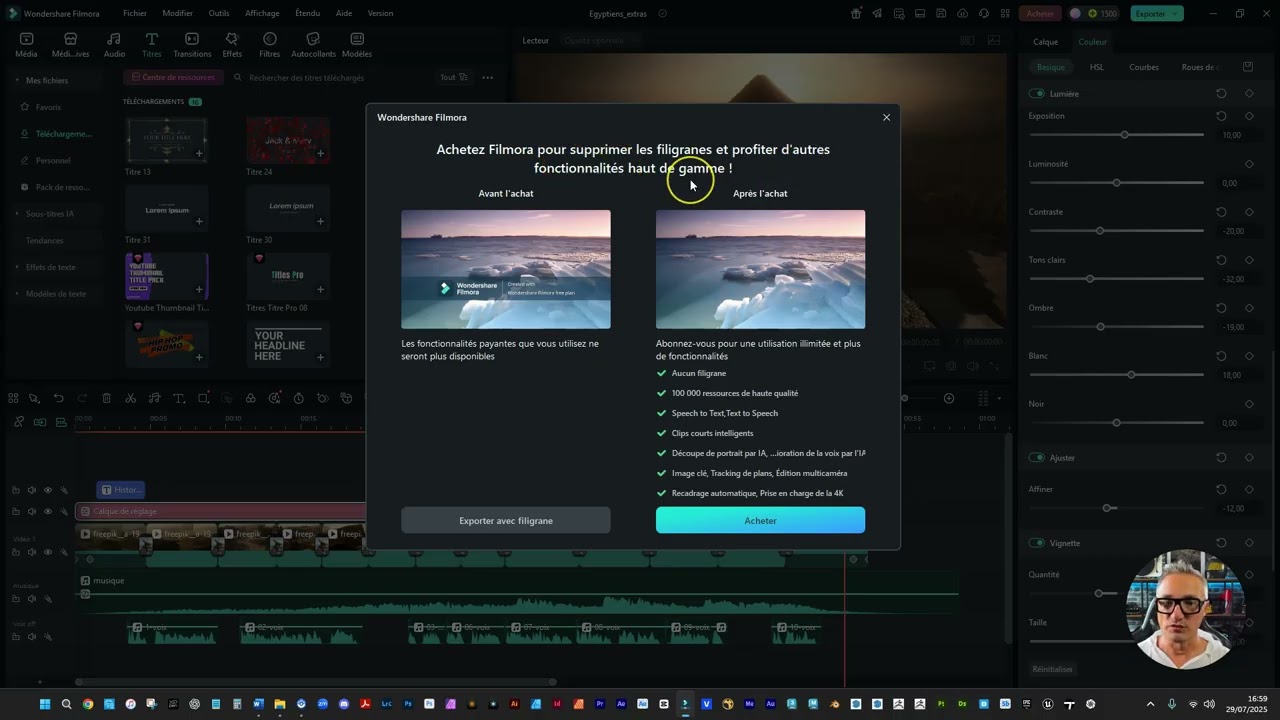Open the Tout filter dropdown

(452, 77)
